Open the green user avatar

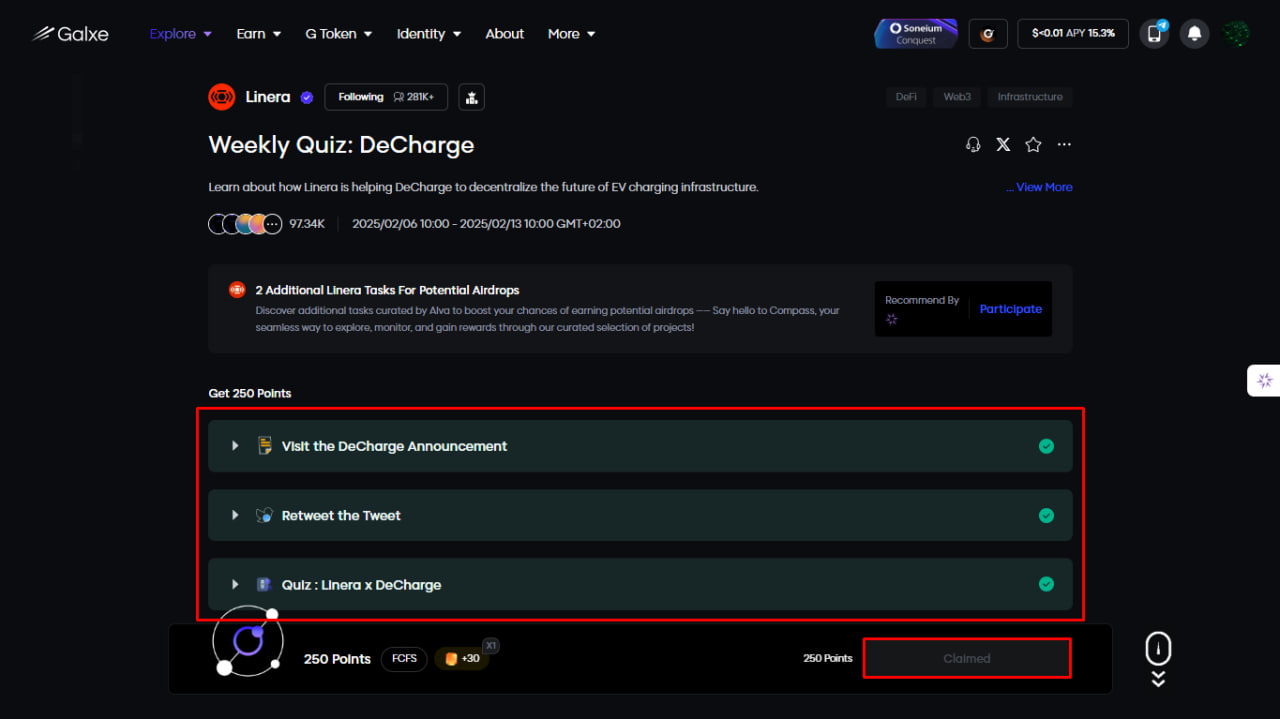click(x=1237, y=34)
